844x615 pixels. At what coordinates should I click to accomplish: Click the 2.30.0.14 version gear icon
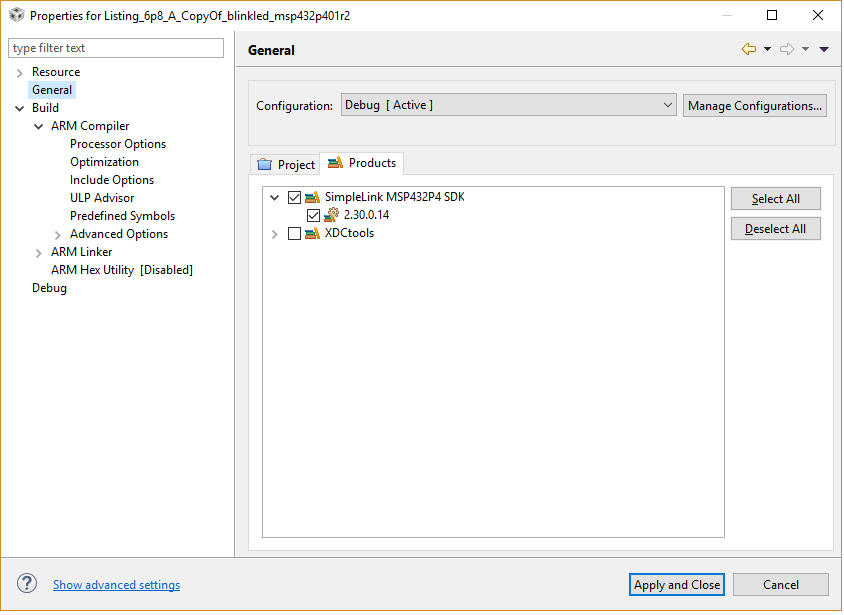point(332,216)
